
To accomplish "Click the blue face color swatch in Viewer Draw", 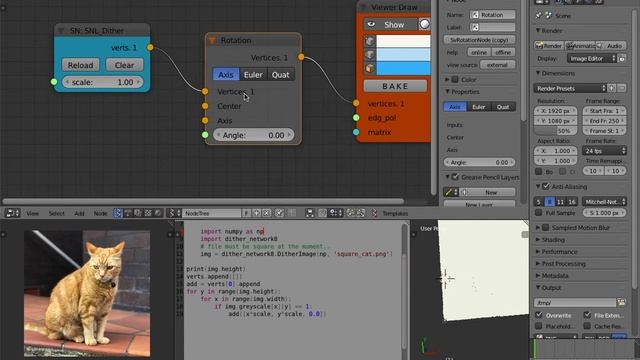I will click(403, 68).
